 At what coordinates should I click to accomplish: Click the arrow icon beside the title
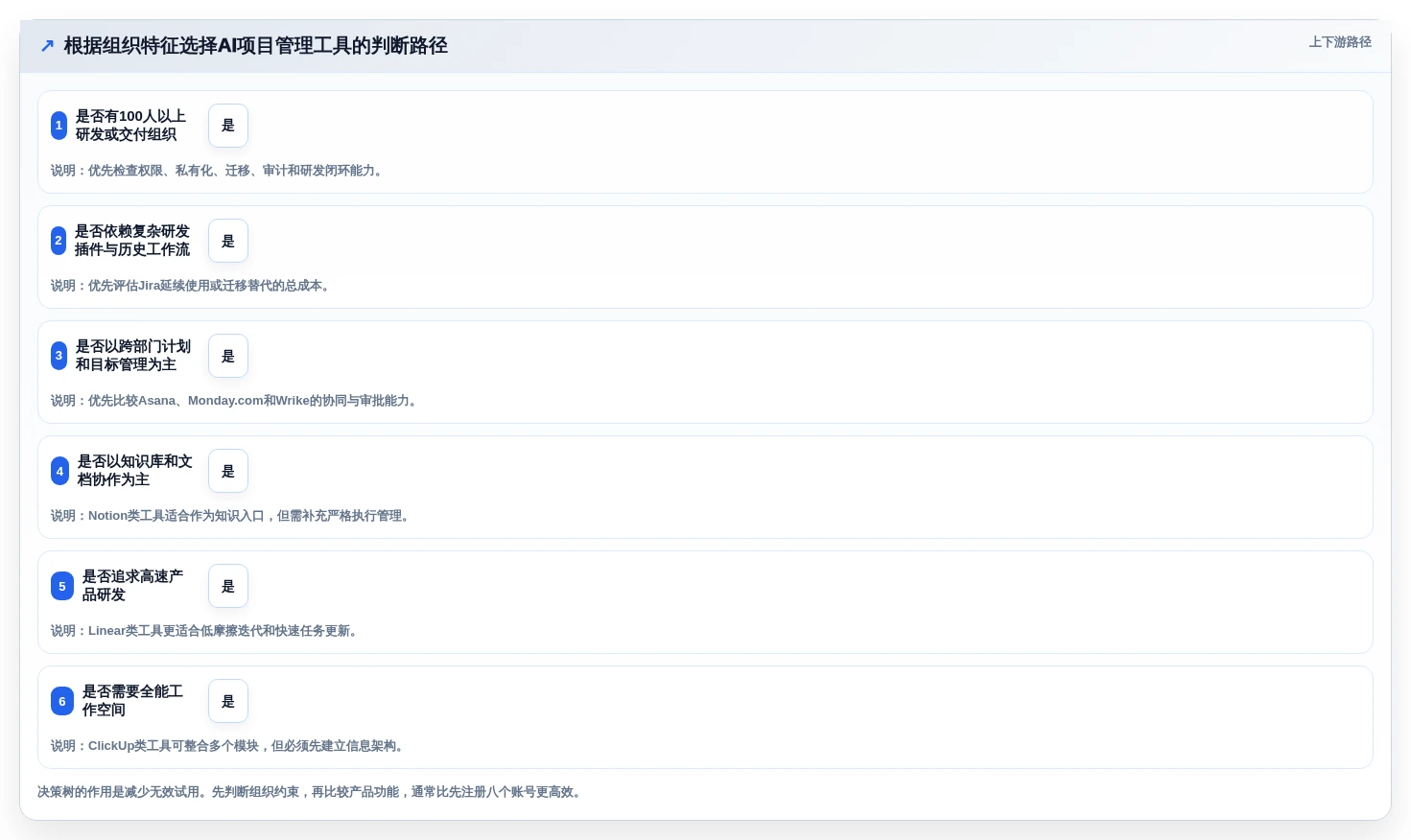[x=47, y=46]
